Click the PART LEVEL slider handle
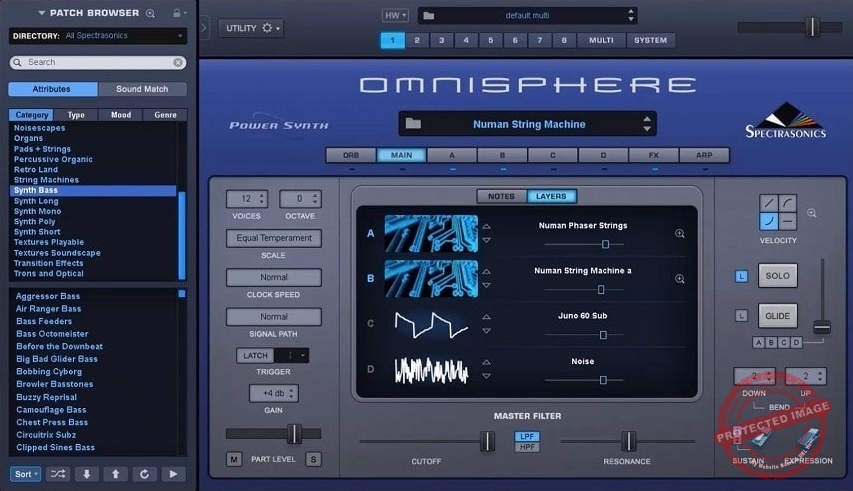Viewport: 853px width, 491px height. click(294, 433)
